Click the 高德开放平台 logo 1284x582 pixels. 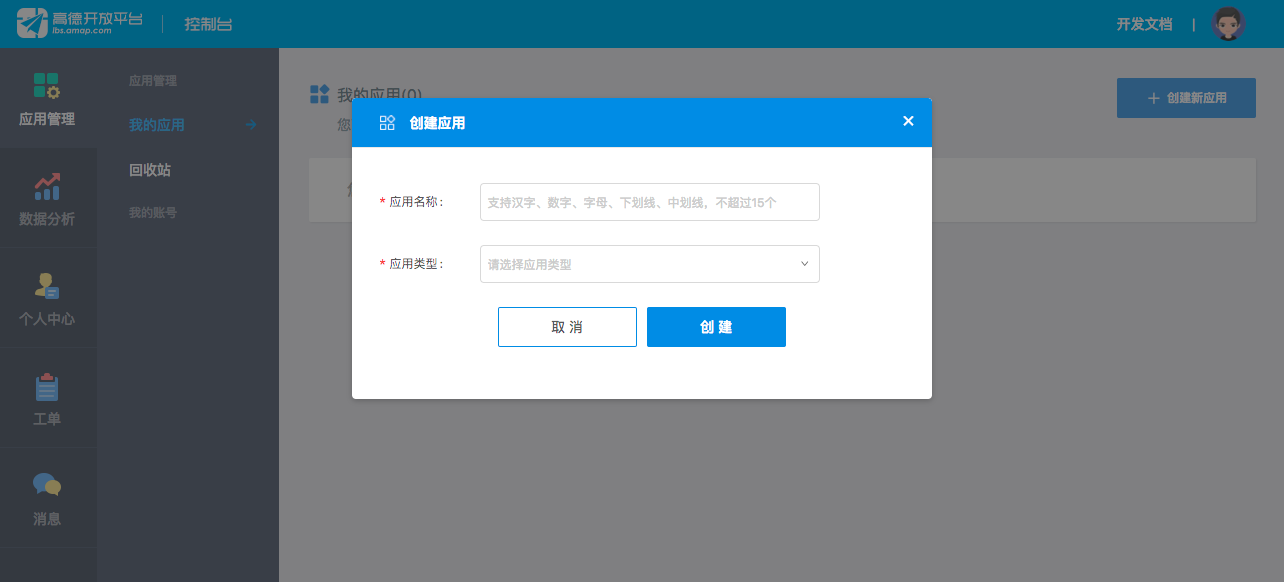click(x=79, y=23)
